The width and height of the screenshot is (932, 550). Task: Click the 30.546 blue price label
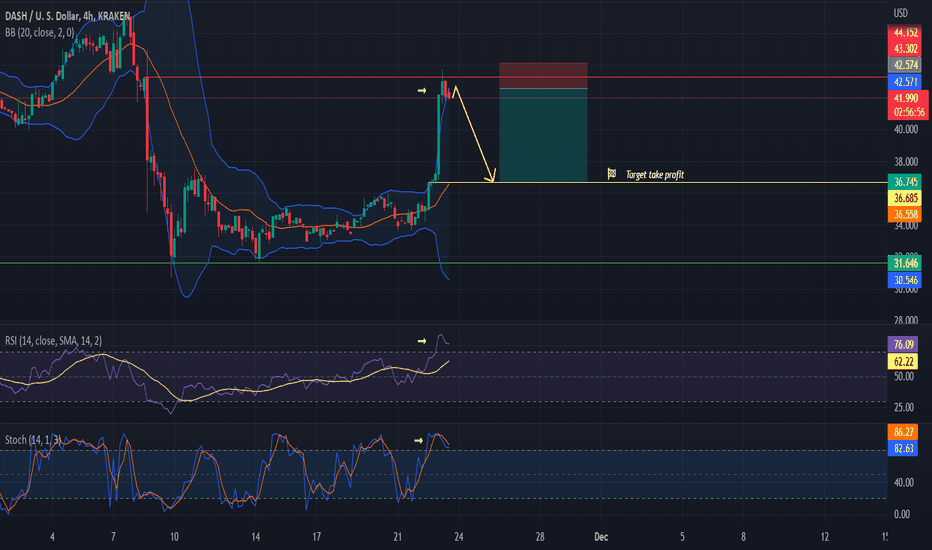905,279
